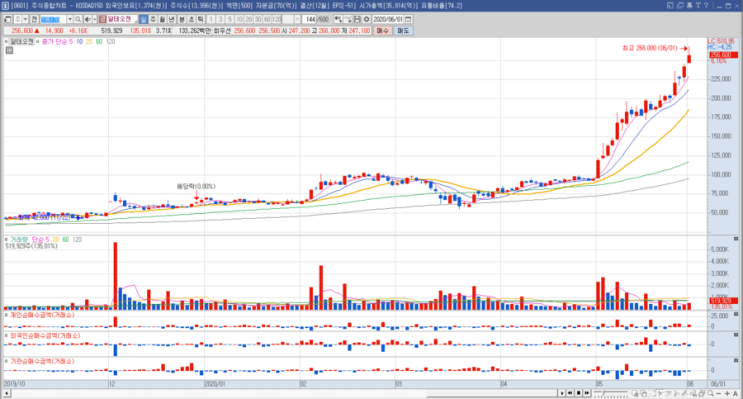This screenshot has height=399, width=743.
Task: Click the step forward playback button
Action: [587, 393]
